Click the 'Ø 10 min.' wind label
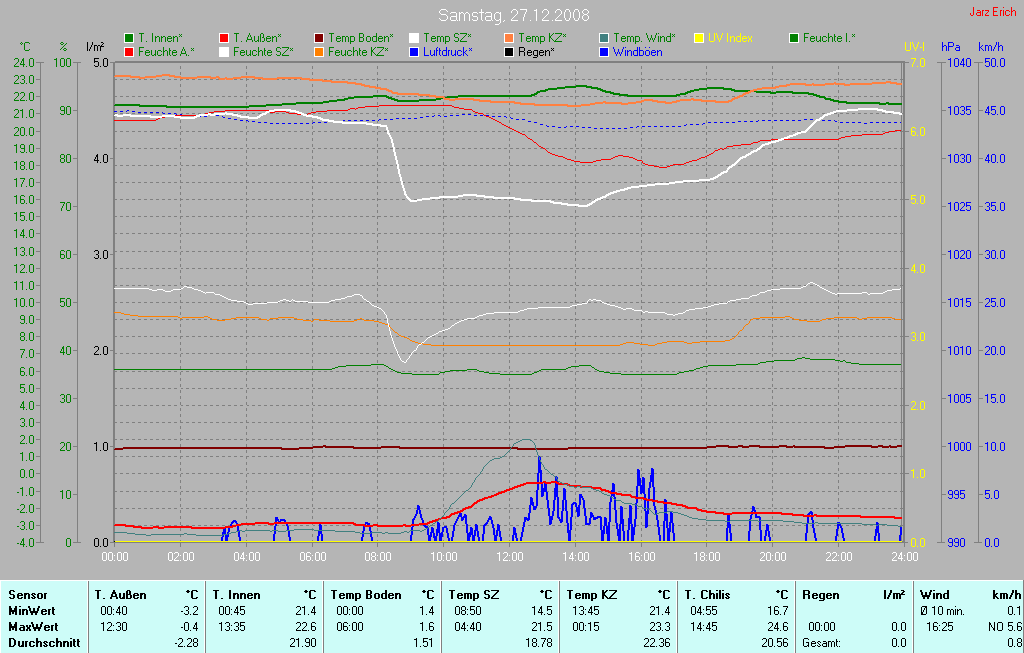The width and height of the screenshot is (1024, 653). [941, 611]
